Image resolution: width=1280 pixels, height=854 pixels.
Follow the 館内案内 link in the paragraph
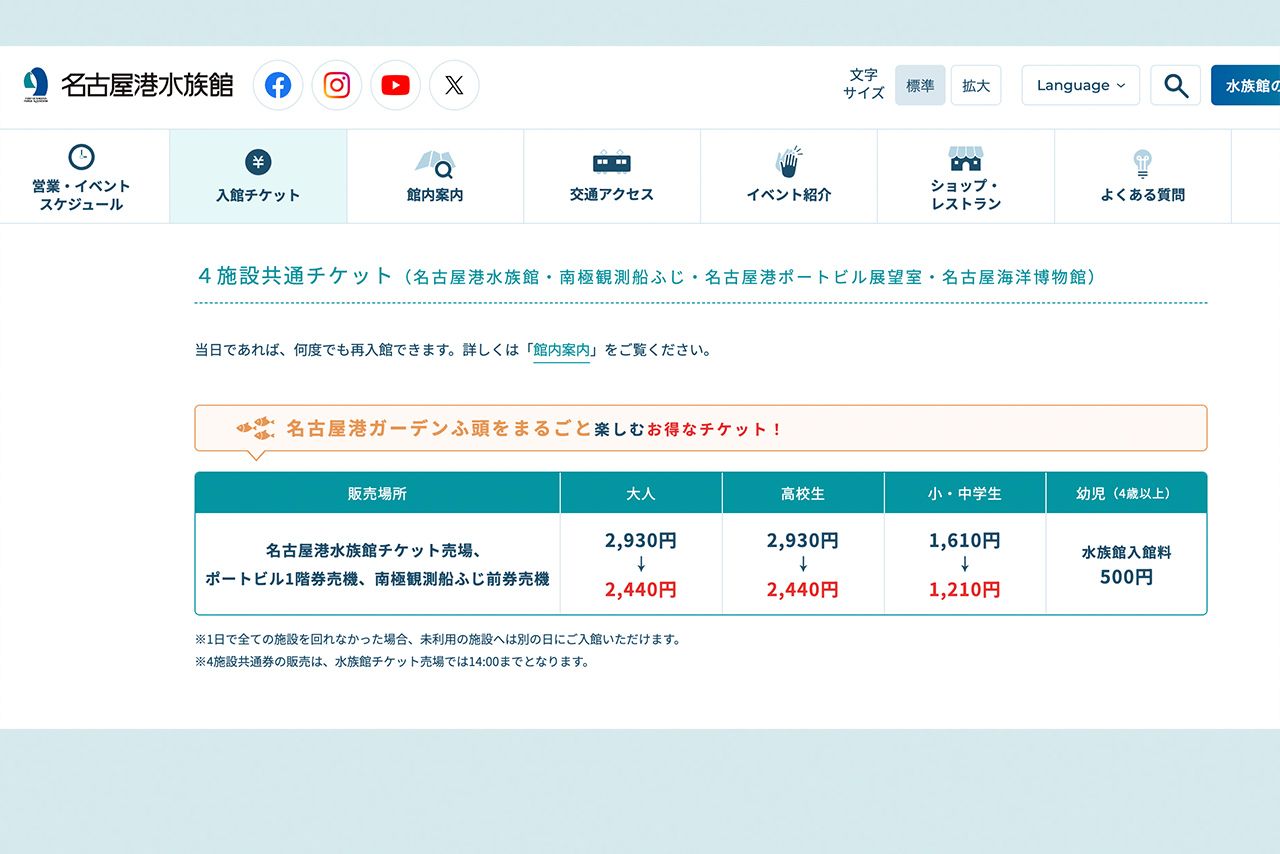coord(562,350)
